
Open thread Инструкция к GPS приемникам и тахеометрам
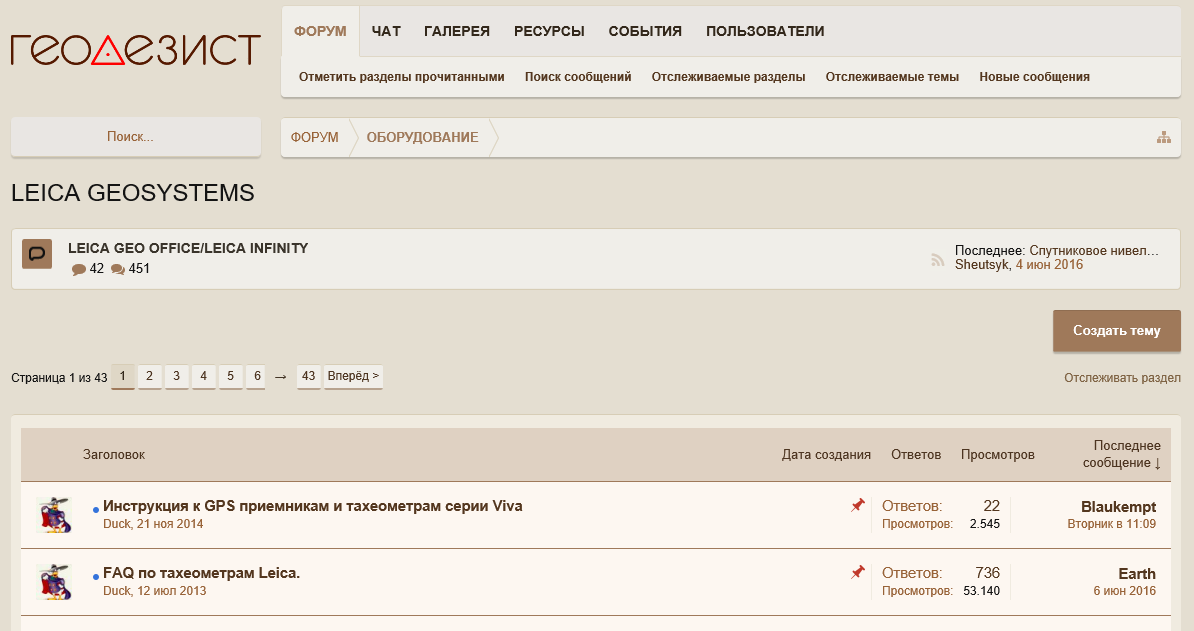pos(313,506)
